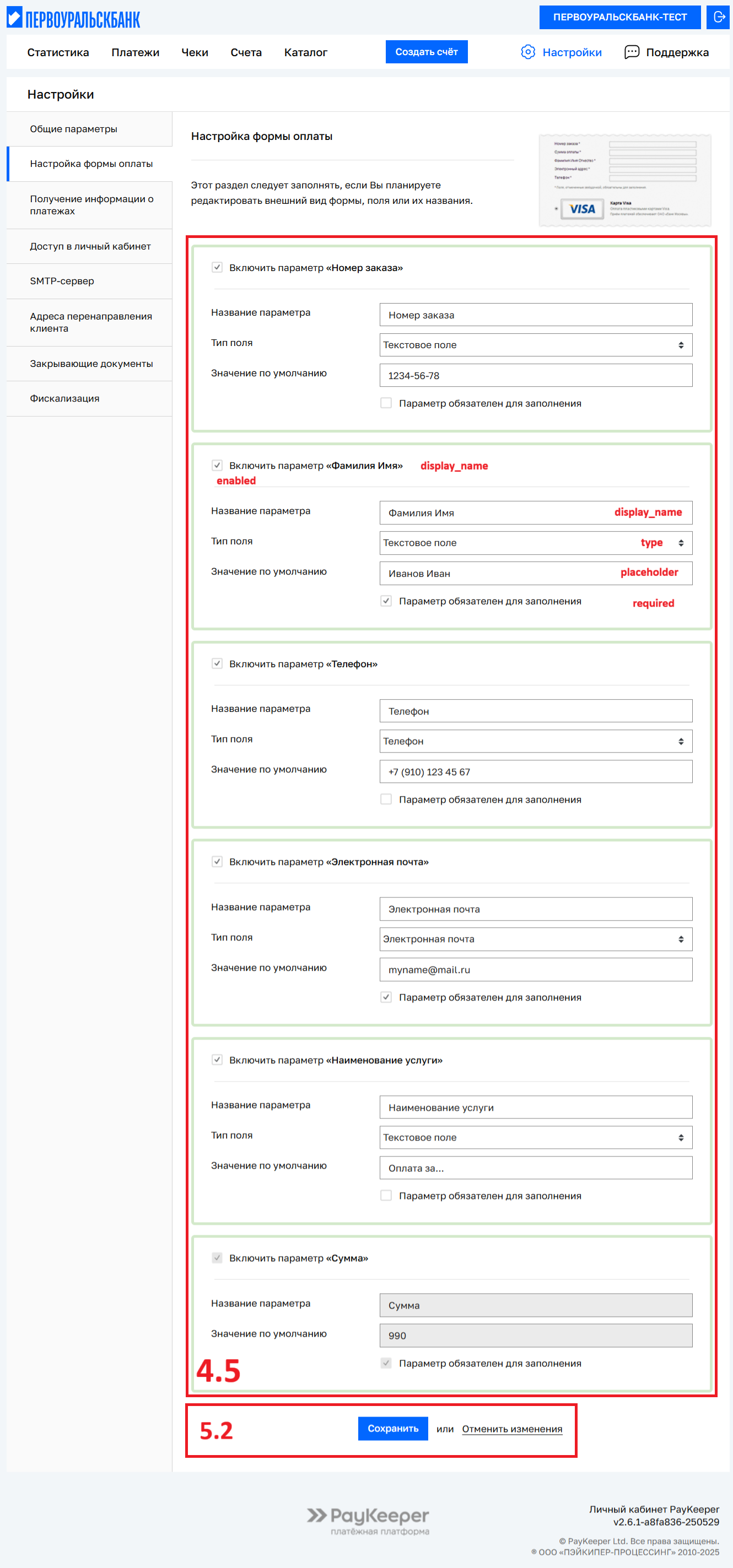Image resolution: width=733 pixels, height=1568 pixels.
Task: Uncheck required for «Электронная почта»
Action: point(386,997)
